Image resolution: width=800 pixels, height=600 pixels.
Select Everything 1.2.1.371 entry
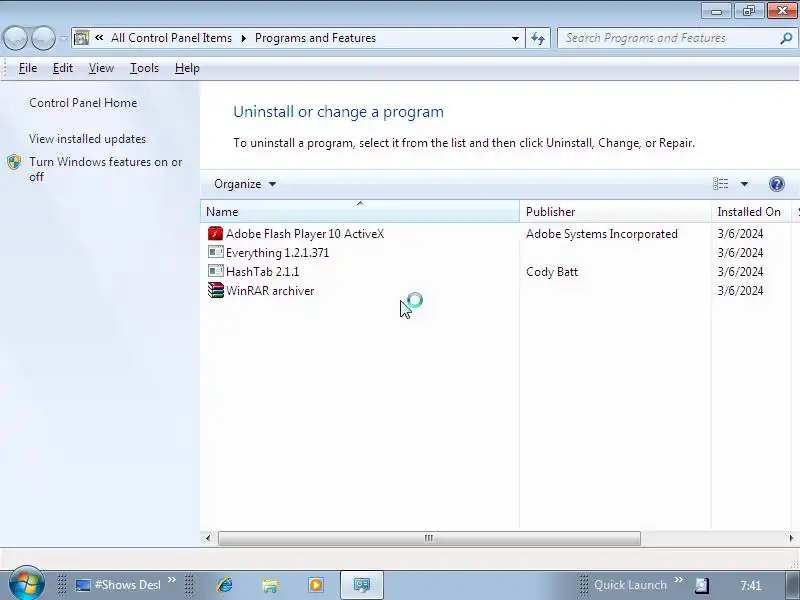(x=277, y=253)
